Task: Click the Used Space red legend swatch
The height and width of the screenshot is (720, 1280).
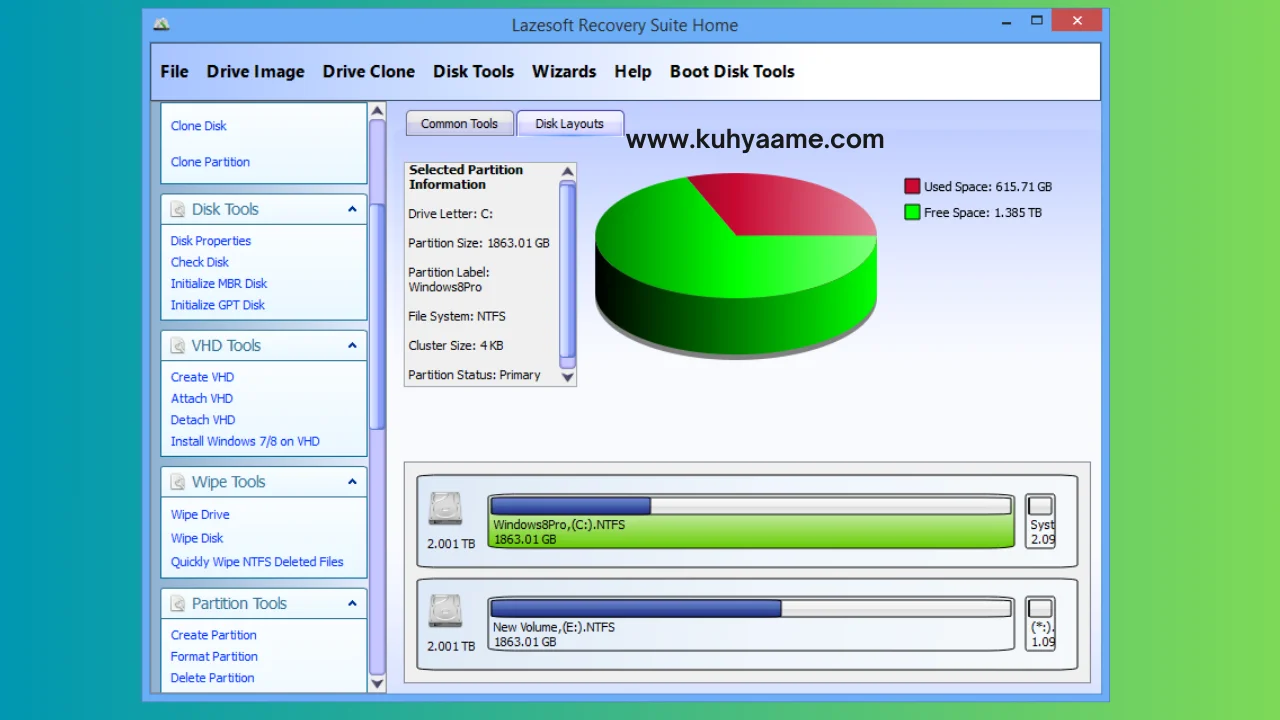Action: pyautogui.click(x=912, y=186)
